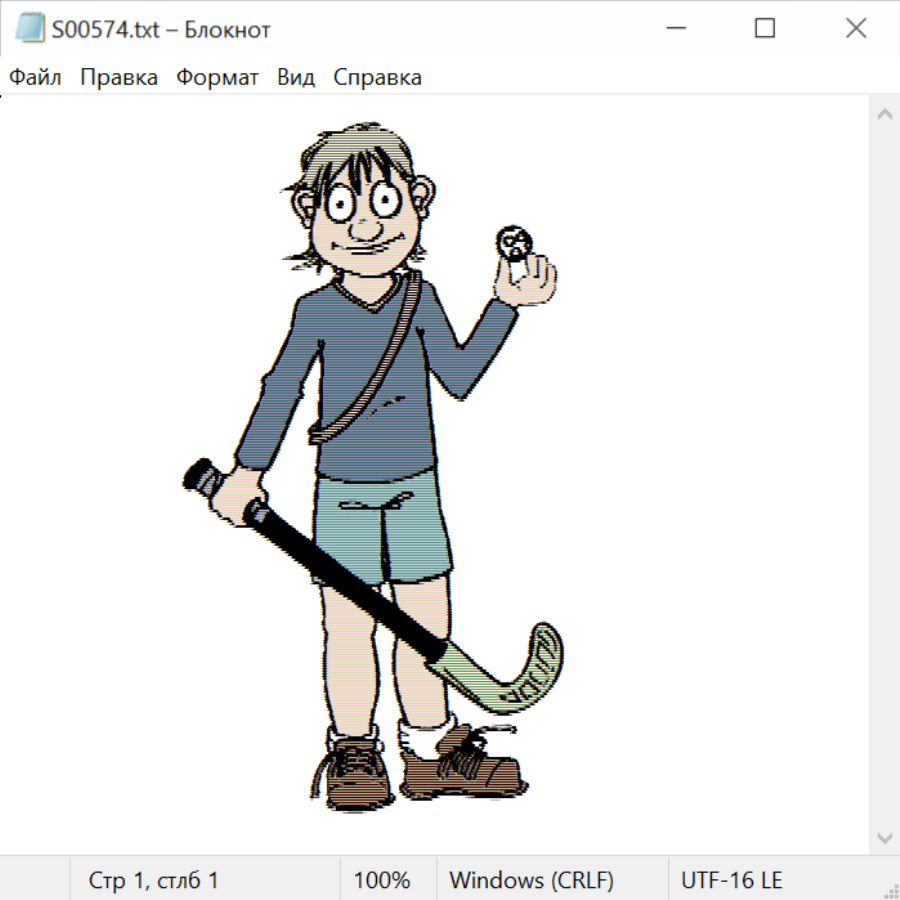900x900 pixels.
Task: Open the Справка menu
Action: [x=377, y=78]
